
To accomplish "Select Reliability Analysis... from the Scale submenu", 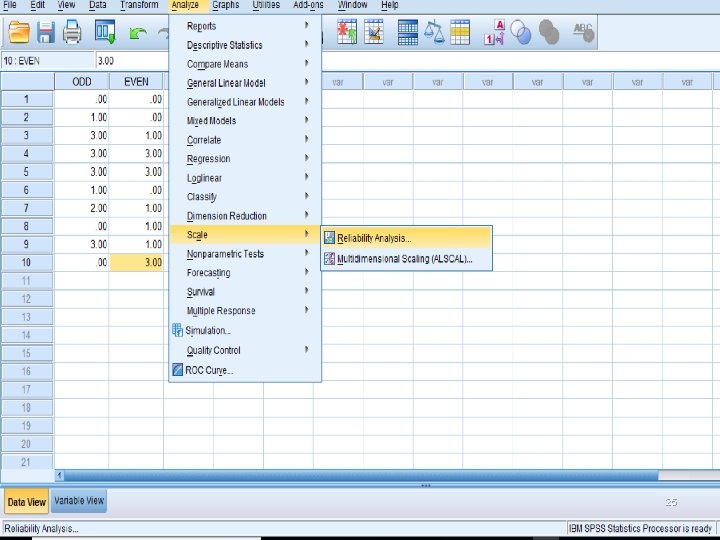I will click(406, 238).
